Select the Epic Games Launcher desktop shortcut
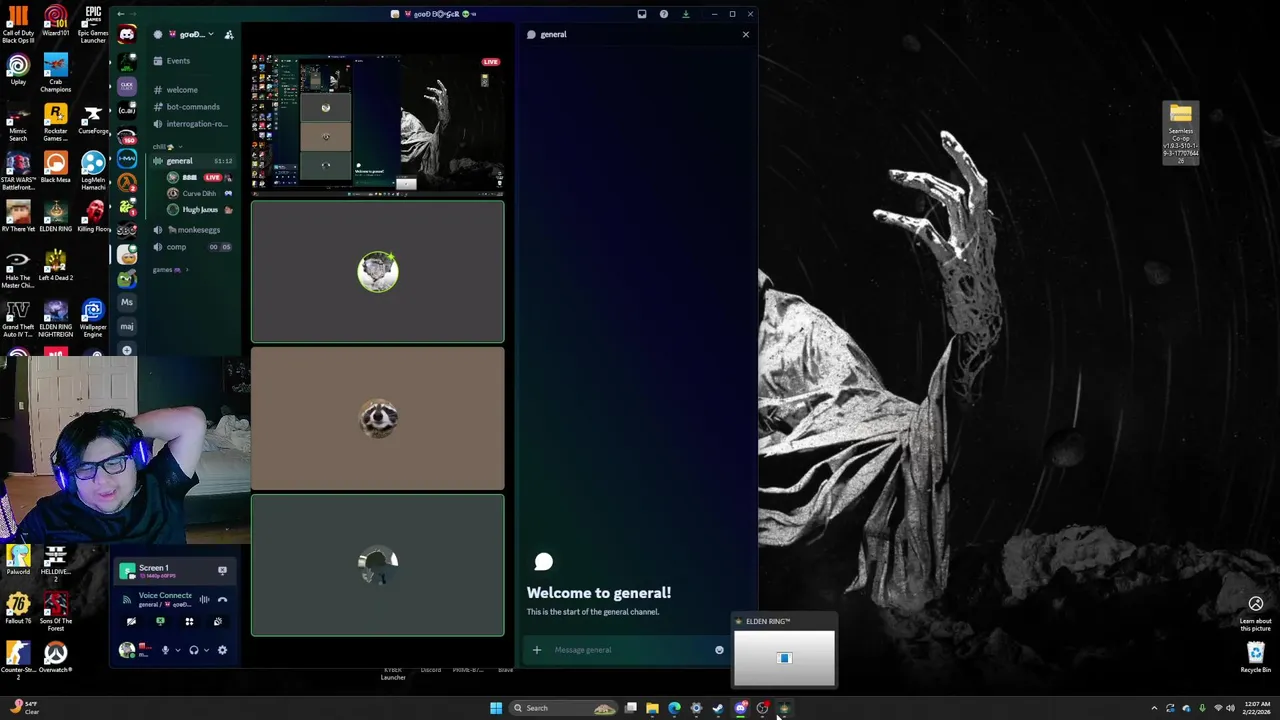 coord(93,25)
